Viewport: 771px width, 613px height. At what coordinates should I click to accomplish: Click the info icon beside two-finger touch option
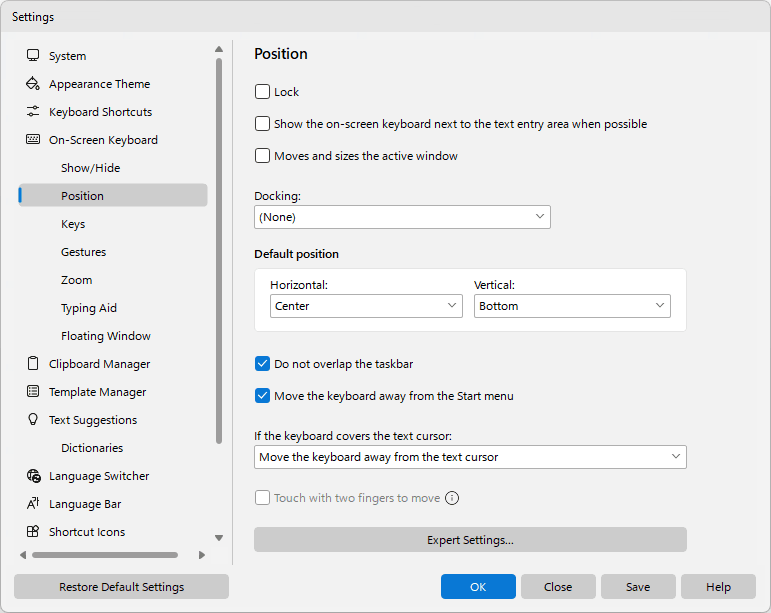tap(452, 498)
